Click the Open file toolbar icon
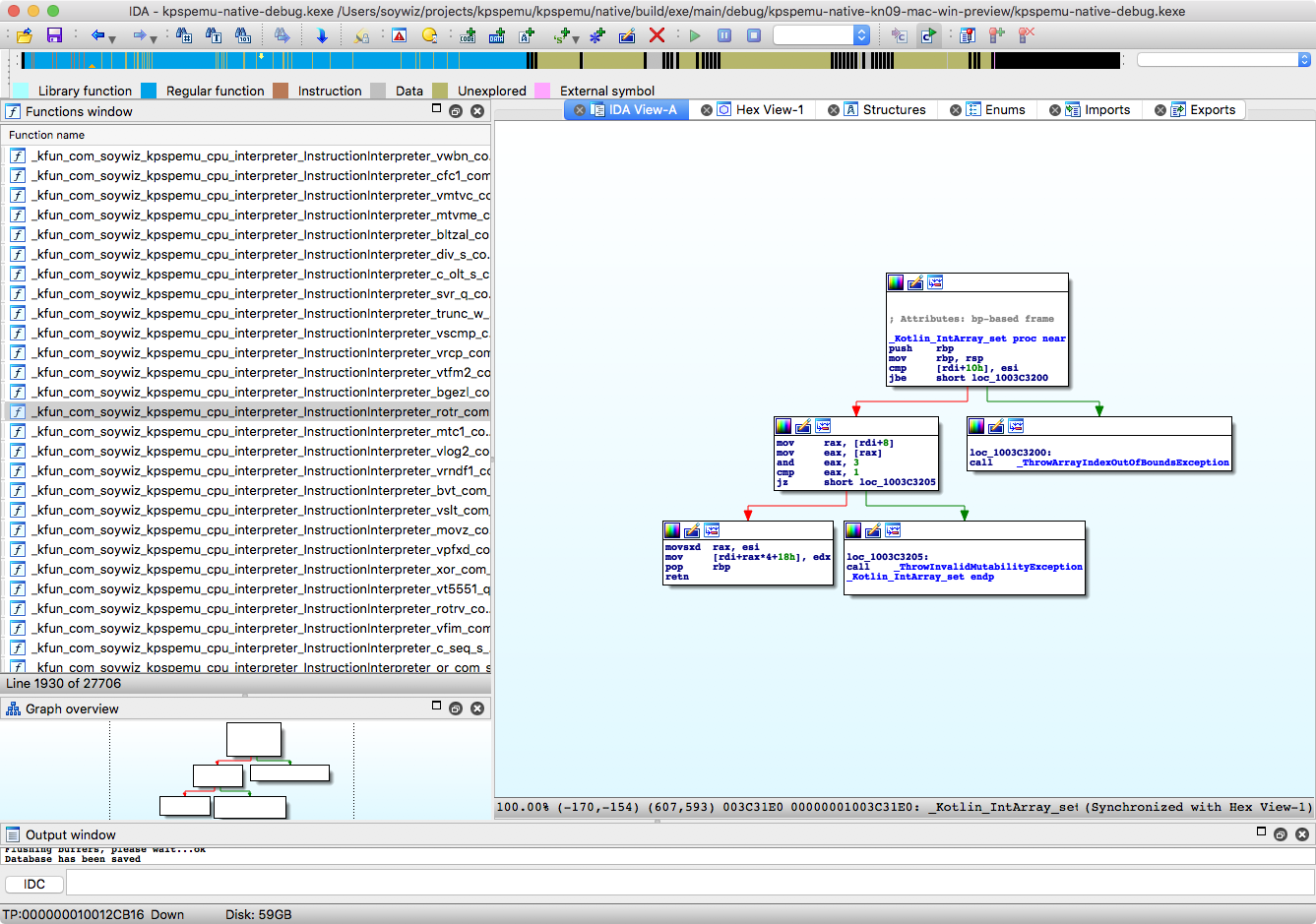The height and width of the screenshot is (924, 1316). [25, 35]
